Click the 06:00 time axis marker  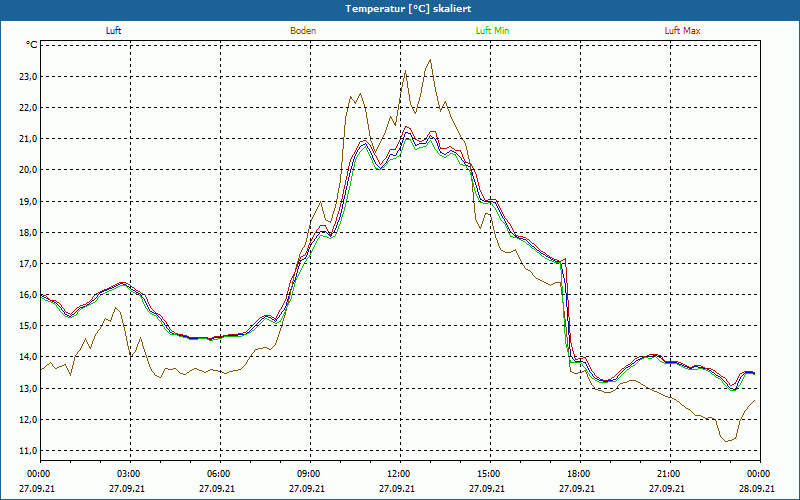coord(219,474)
